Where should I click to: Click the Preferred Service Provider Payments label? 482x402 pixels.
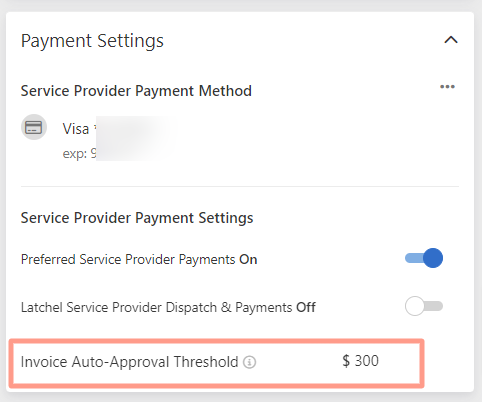(128, 260)
